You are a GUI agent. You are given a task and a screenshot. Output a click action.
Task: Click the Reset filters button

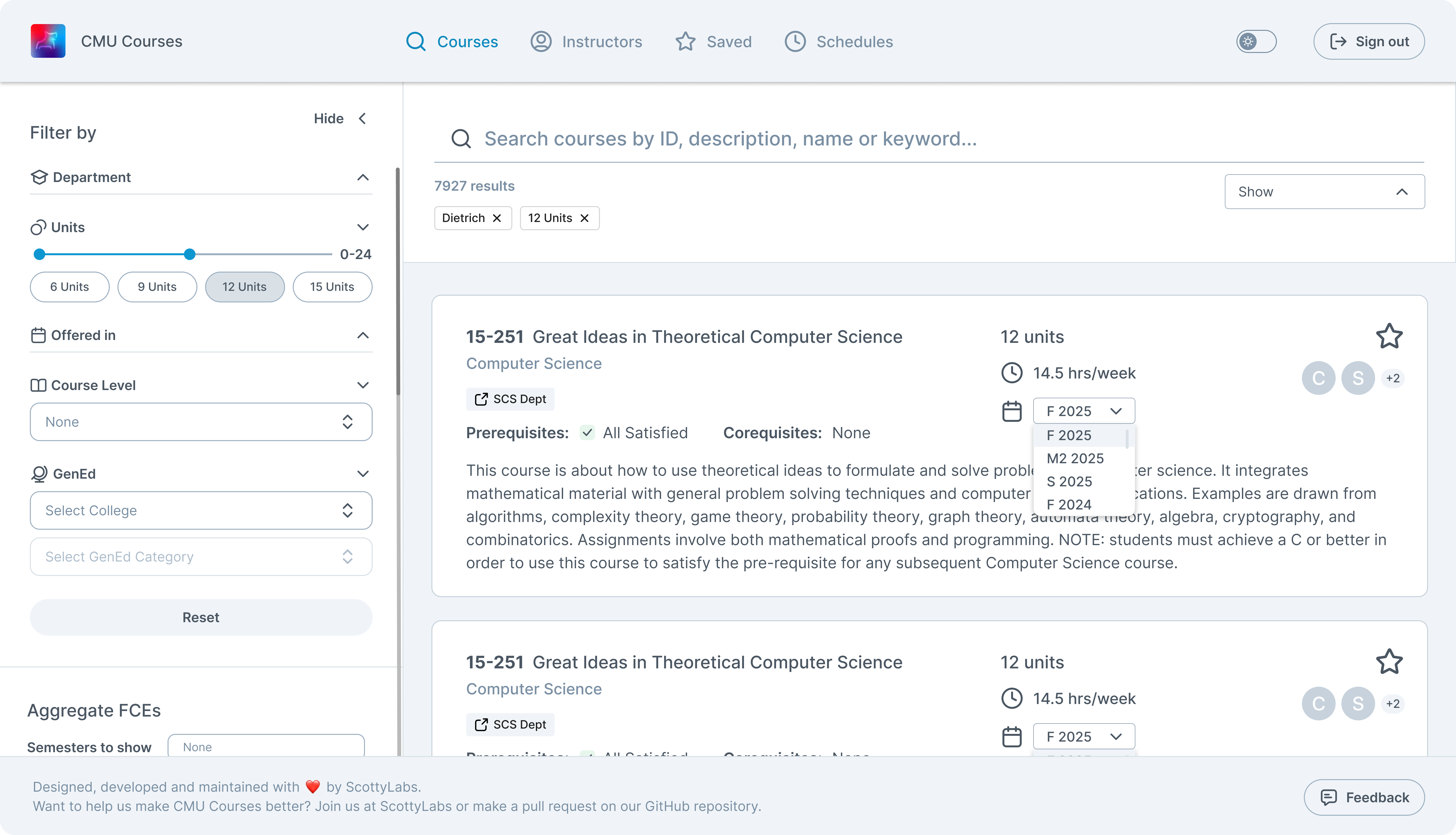click(x=201, y=617)
